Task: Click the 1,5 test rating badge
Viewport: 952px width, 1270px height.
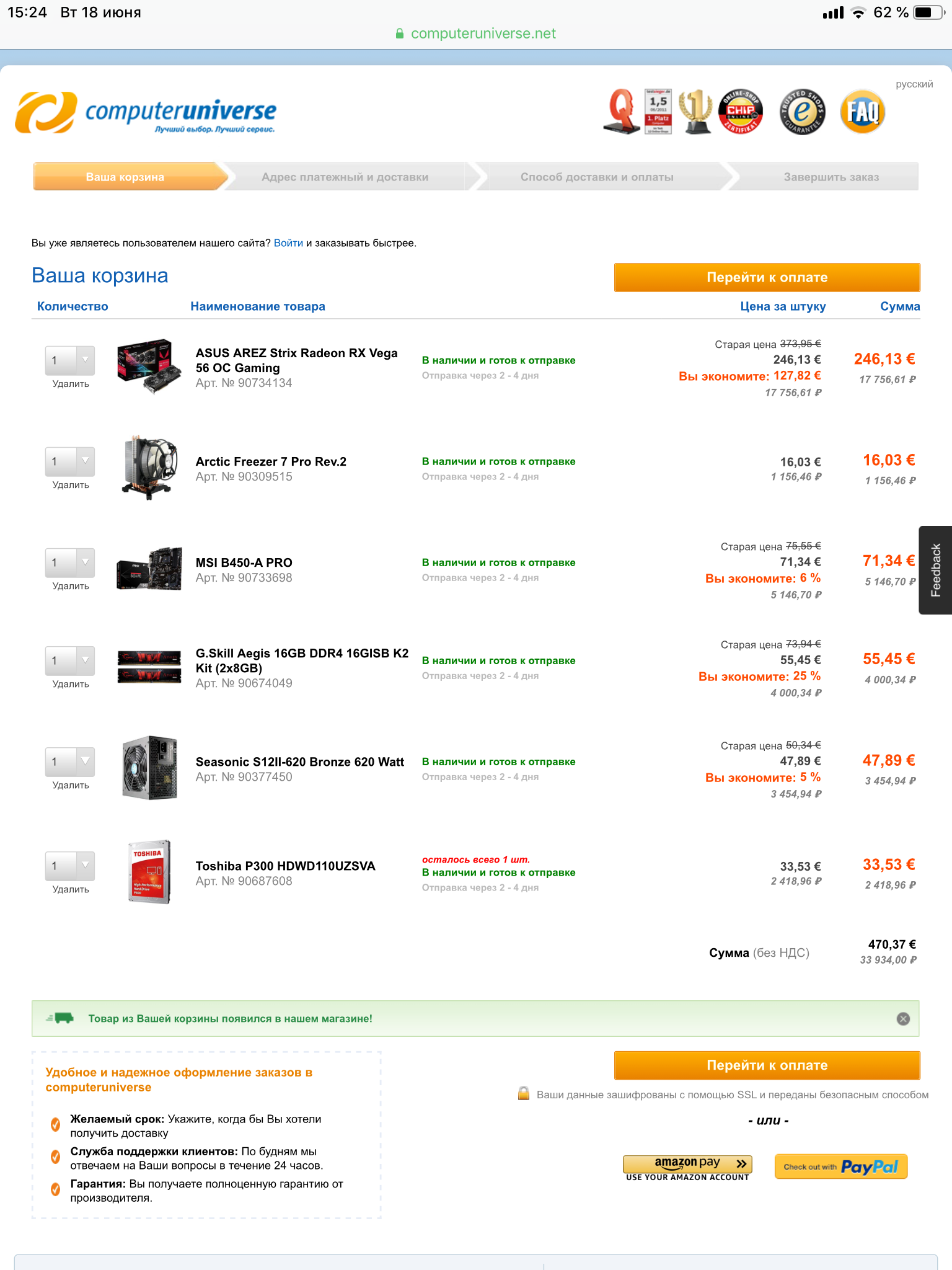Action: [x=658, y=112]
